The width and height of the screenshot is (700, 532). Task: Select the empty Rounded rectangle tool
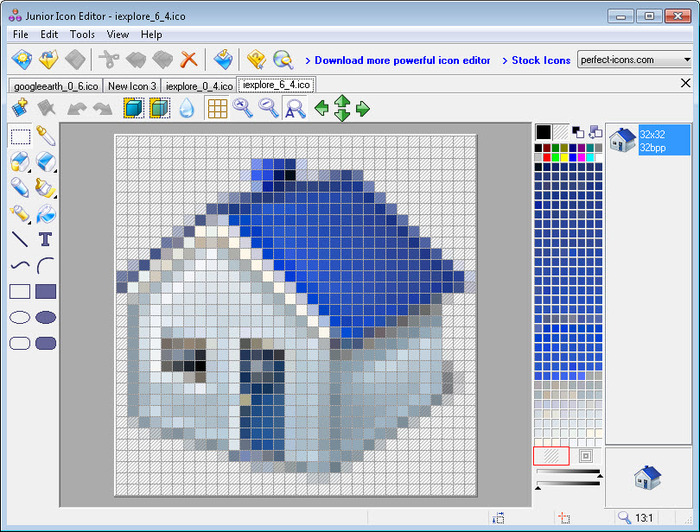point(20,343)
